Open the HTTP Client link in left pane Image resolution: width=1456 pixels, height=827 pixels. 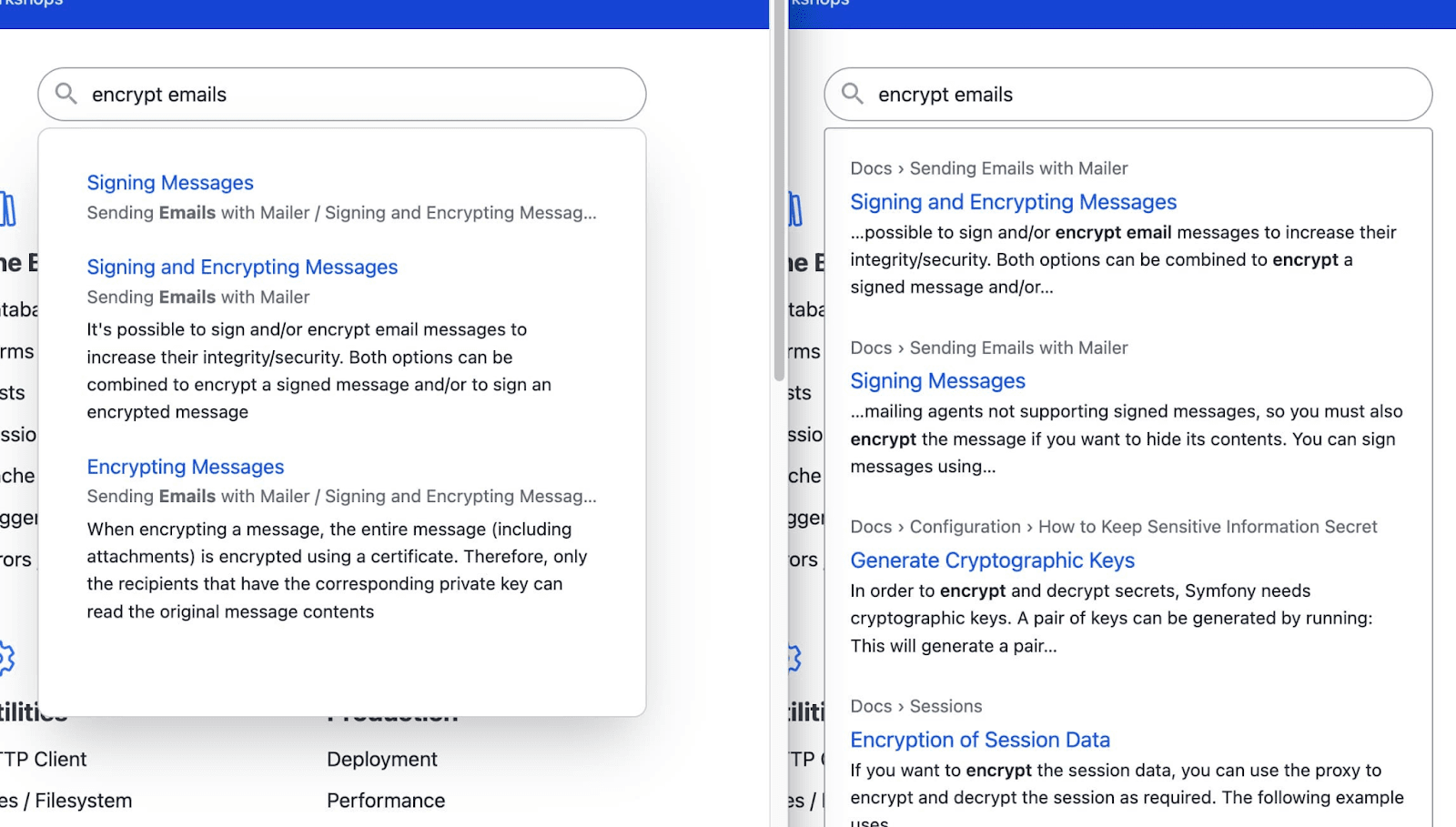(44, 759)
